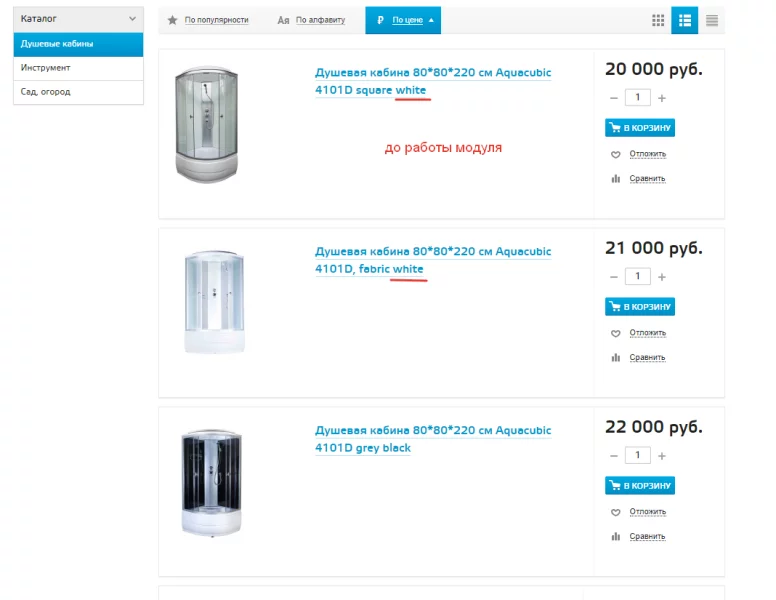The height and width of the screenshot is (600, 776).
Task: Sort products by price (По цене)
Action: coord(405,20)
